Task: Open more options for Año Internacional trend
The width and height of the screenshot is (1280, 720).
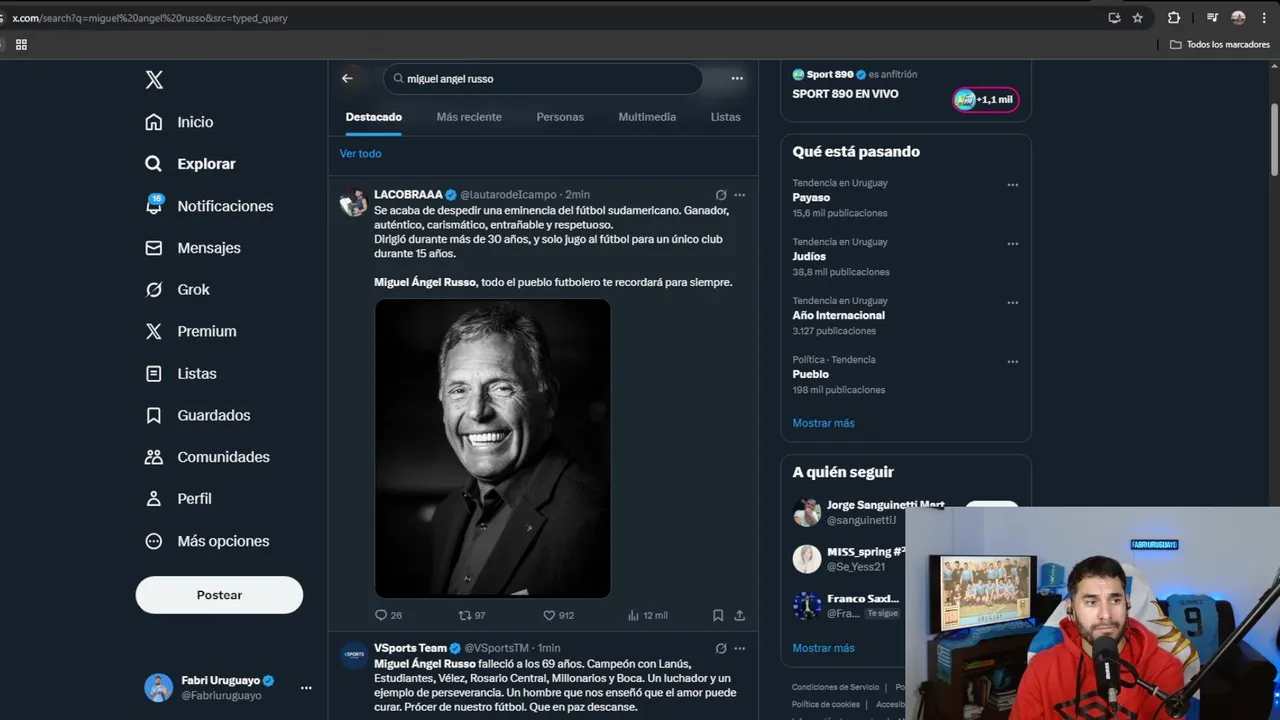Action: pos(1013,303)
